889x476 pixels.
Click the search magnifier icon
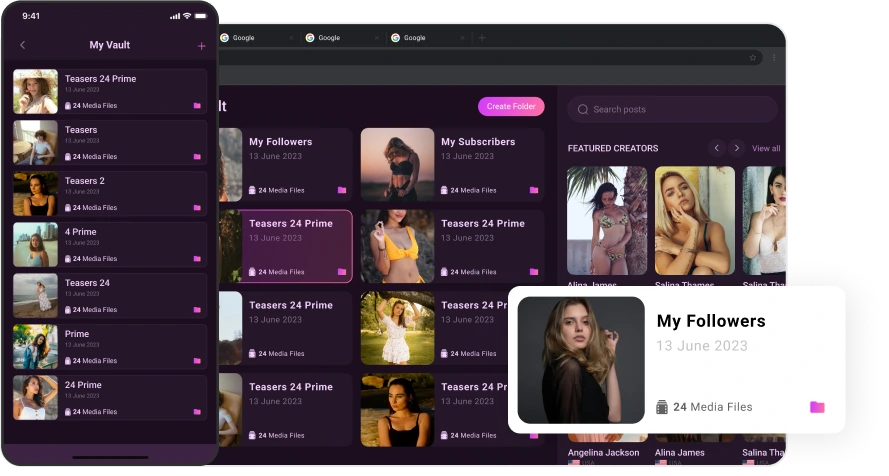(582, 109)
